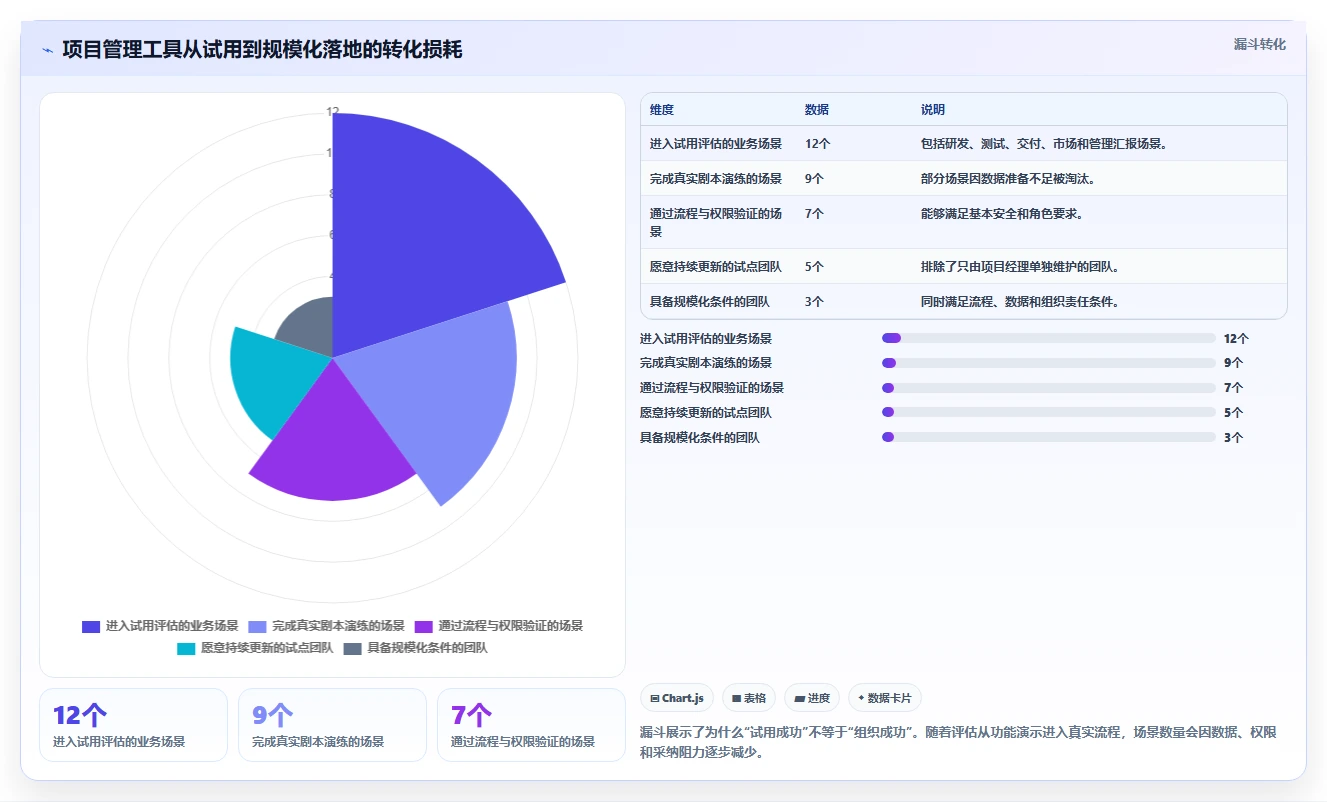Click description 包括研发、测试、交付、市场和管理汇报场景。
Image resolution: width=1327 pixels, height=802 pixels.
coord(1045,144)
